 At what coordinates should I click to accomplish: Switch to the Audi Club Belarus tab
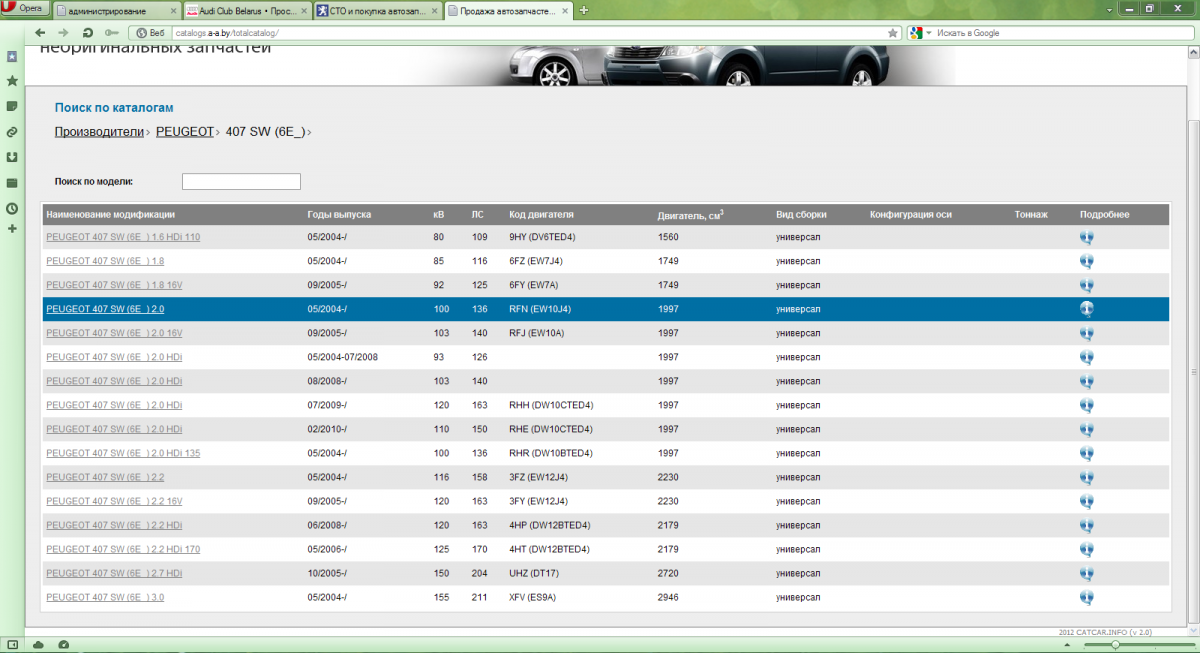[245, 10]
